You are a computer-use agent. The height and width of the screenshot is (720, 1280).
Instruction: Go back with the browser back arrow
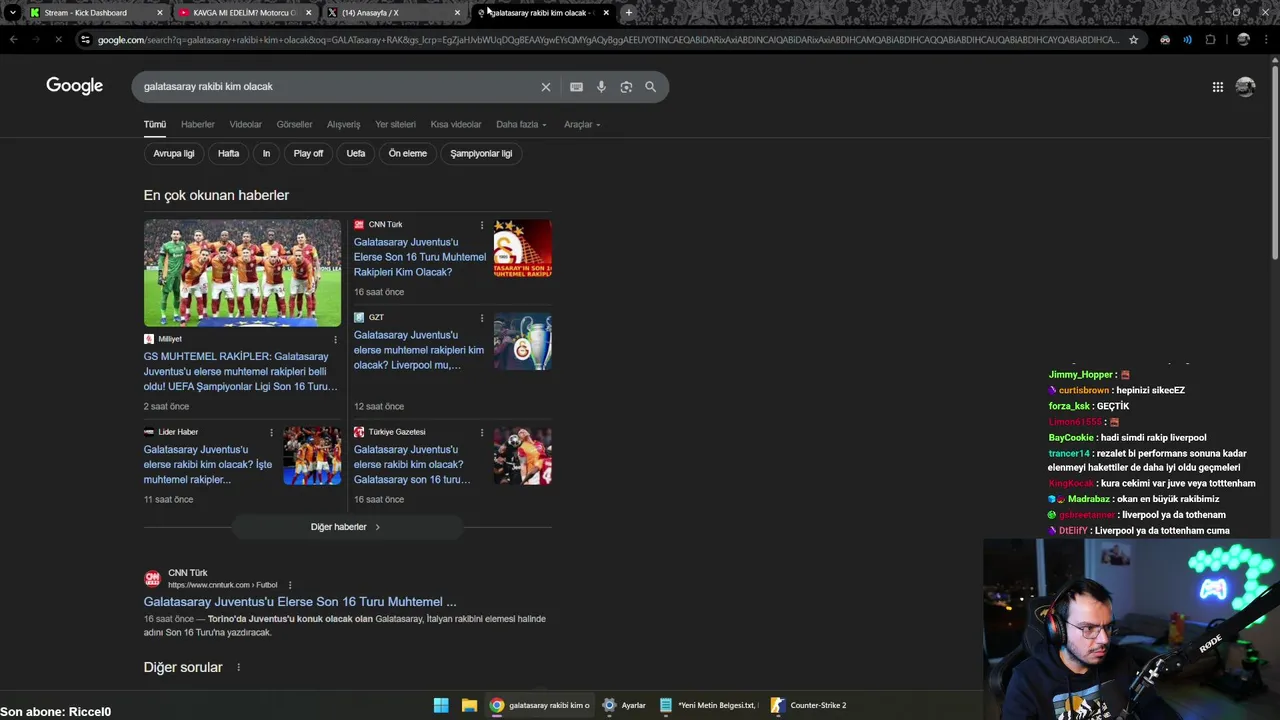coord(13,40)
